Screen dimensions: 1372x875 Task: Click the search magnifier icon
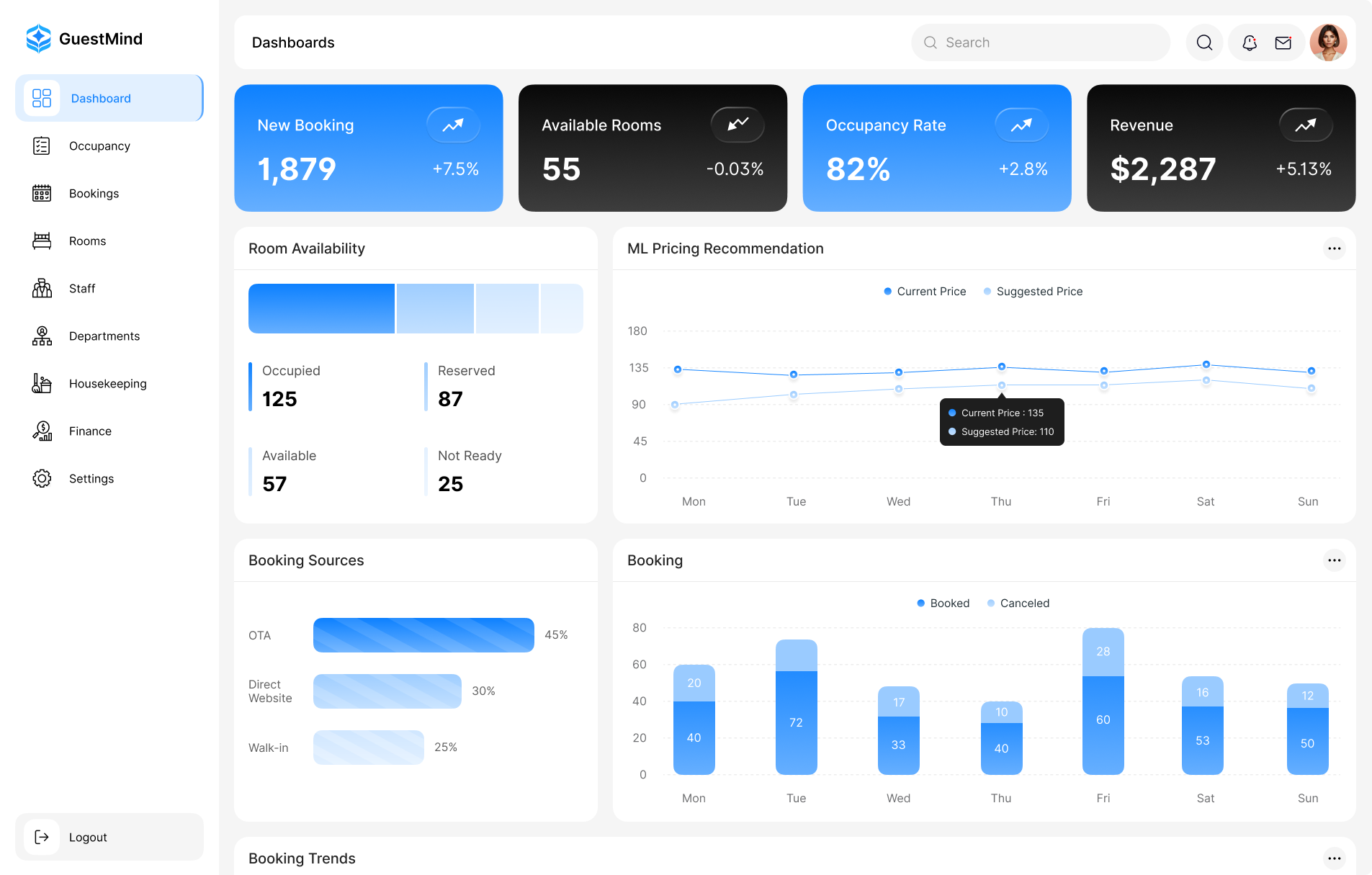click(x=1203, y=42)
